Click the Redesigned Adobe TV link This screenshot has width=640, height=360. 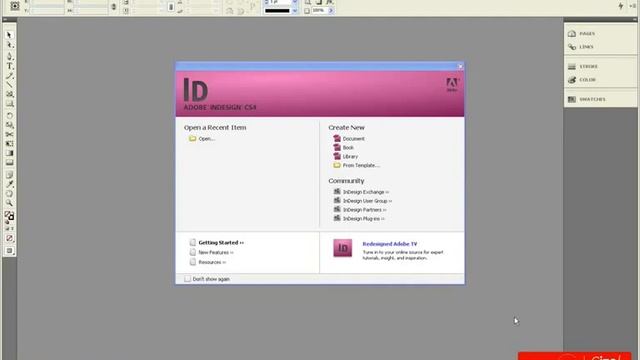pos(390,244)
